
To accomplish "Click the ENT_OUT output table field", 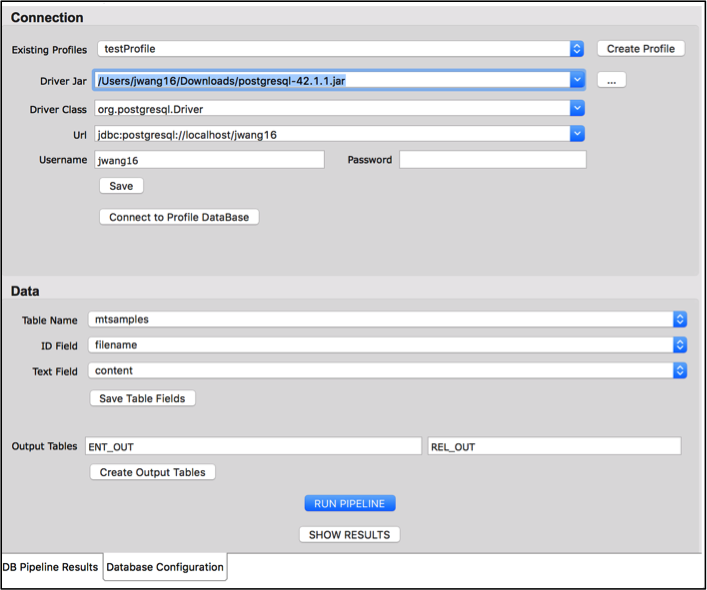I will pos(253,446).
